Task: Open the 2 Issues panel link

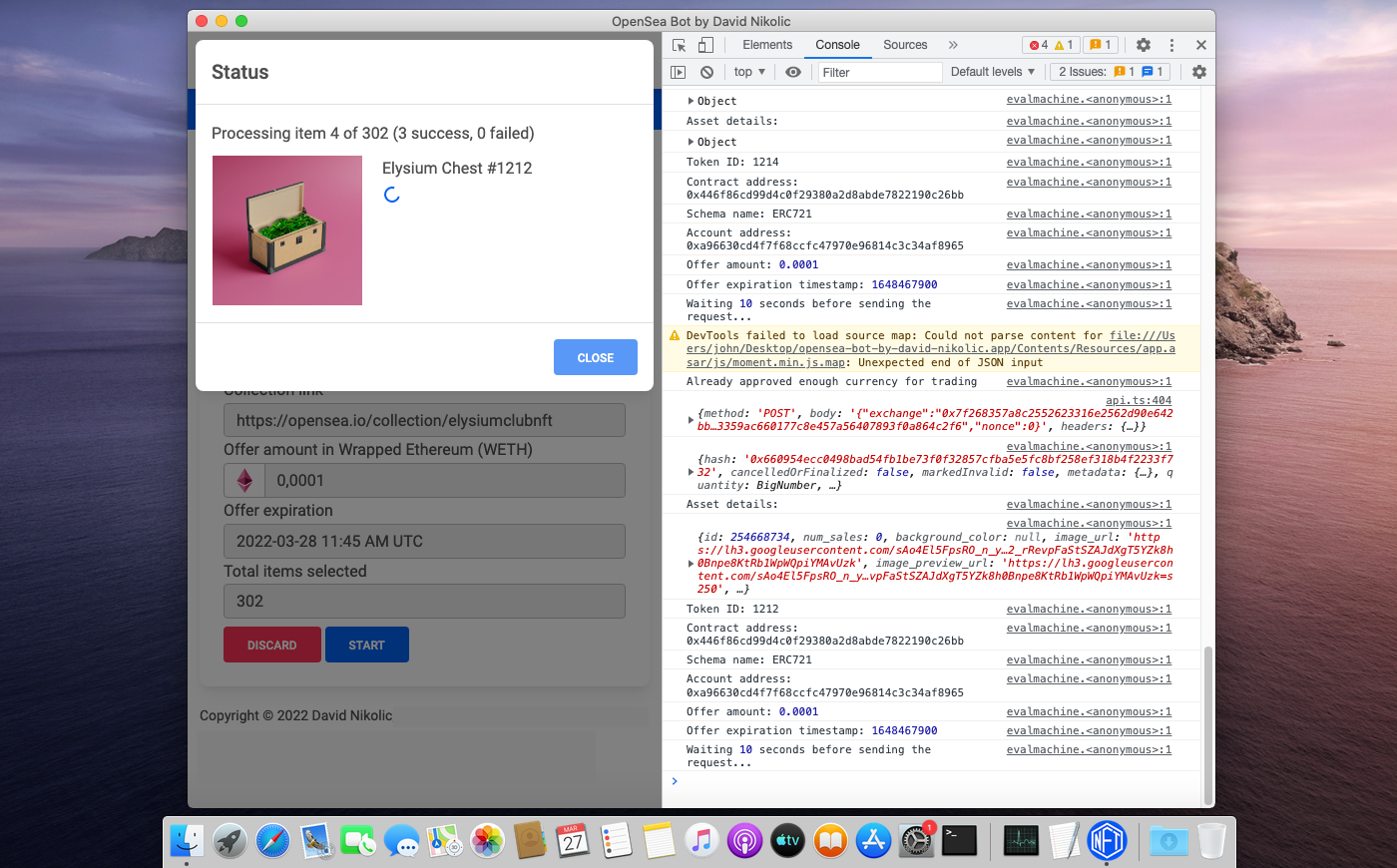Action: [x=1111, y=72]
